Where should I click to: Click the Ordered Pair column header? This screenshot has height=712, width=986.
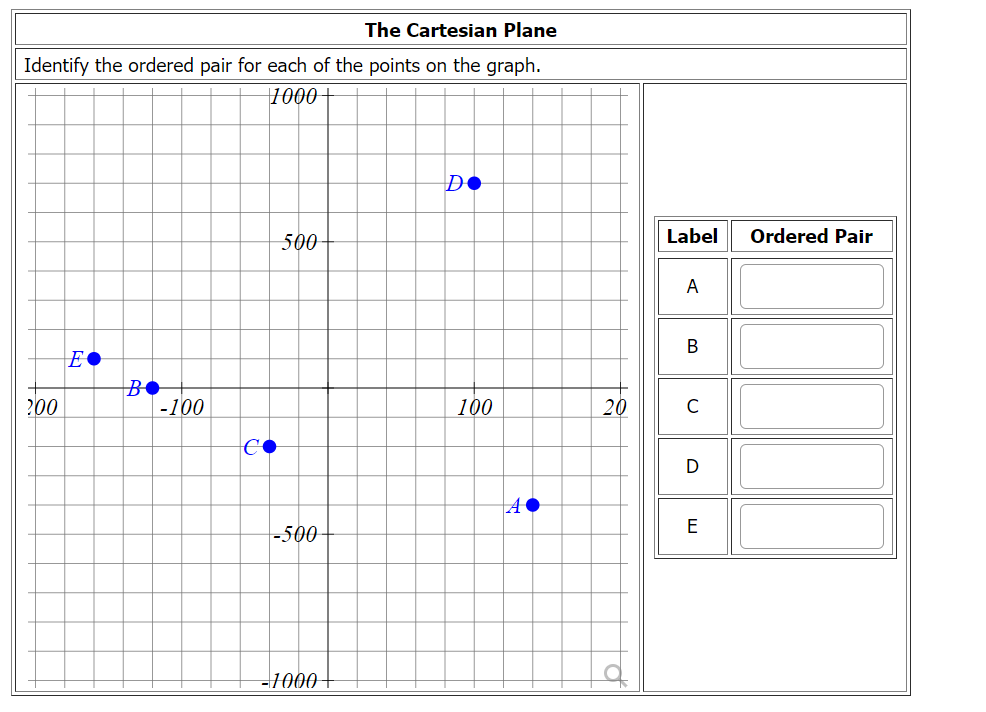click(x=811, y=236)
